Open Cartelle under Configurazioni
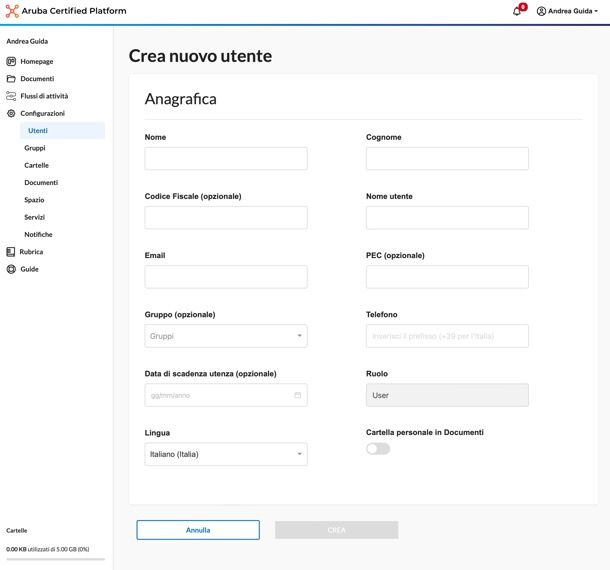This screenshot has height=570, width=610. [x=37, y=165]
